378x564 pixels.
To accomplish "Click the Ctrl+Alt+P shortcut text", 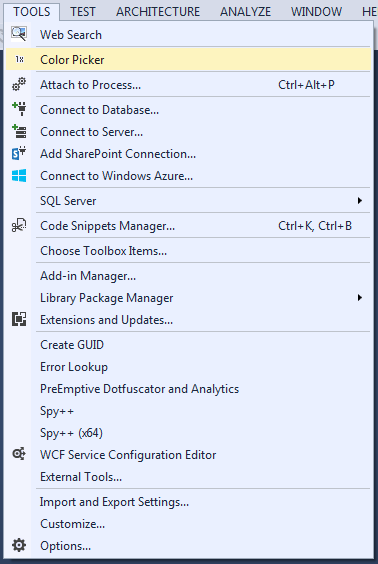I will click(x=306, y=85).
